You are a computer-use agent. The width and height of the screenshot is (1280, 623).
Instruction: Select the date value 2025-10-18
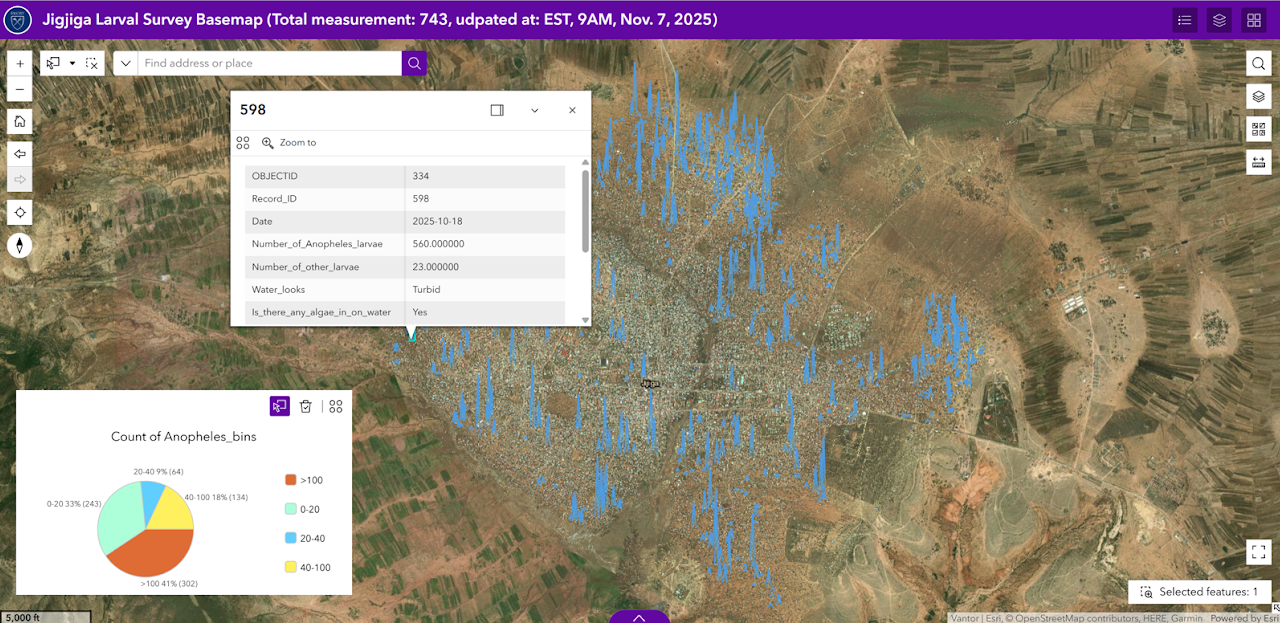click(x=440, y=222)
